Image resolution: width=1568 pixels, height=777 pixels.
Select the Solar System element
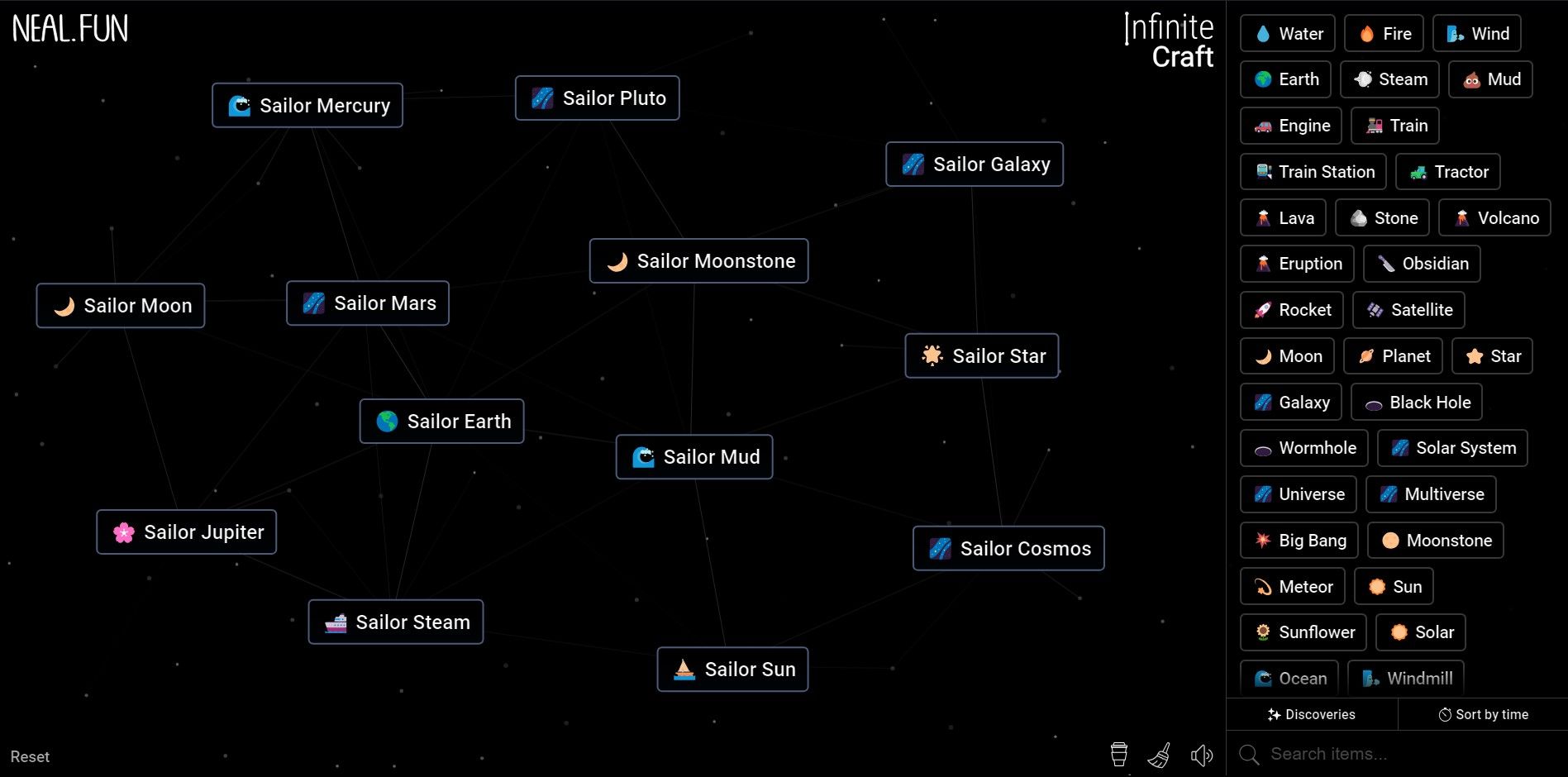click(1453, 448)
